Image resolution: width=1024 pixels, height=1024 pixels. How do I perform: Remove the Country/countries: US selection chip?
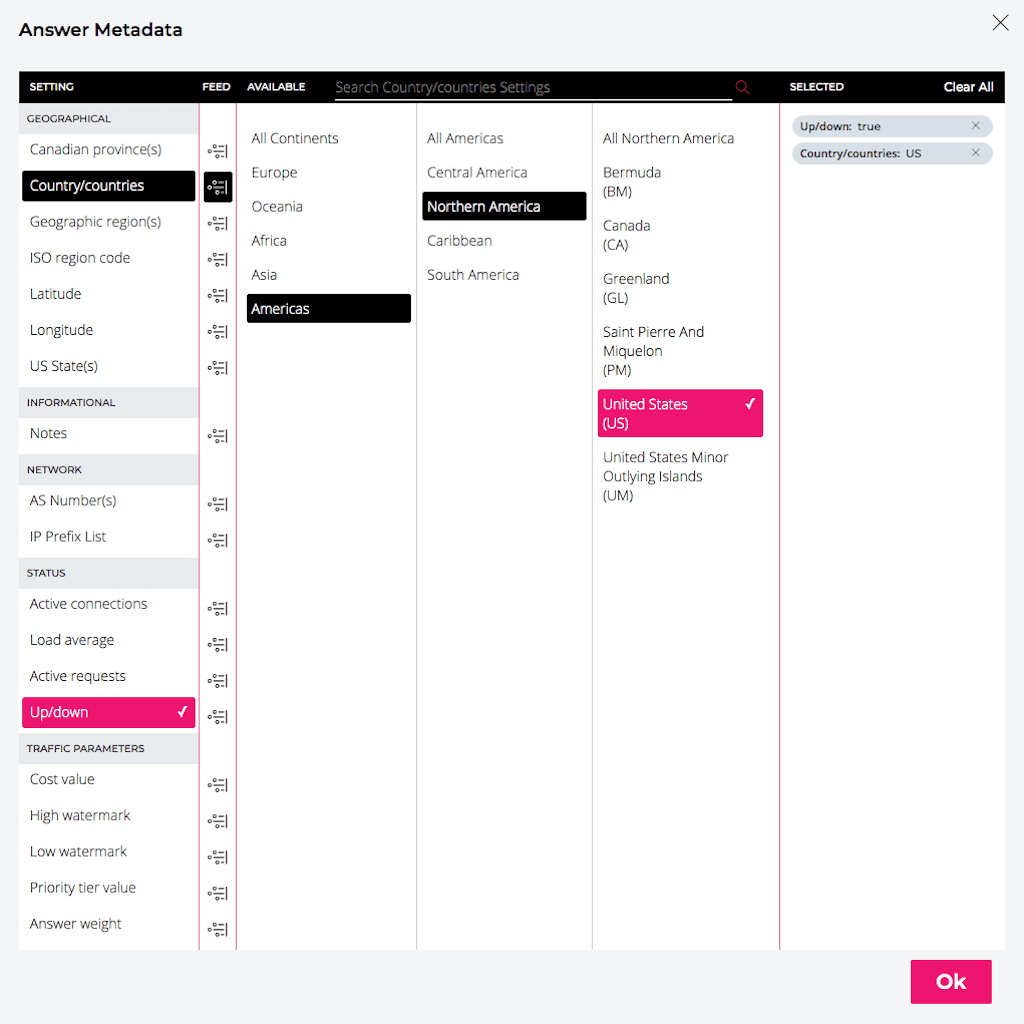click(x=977, y=153)
